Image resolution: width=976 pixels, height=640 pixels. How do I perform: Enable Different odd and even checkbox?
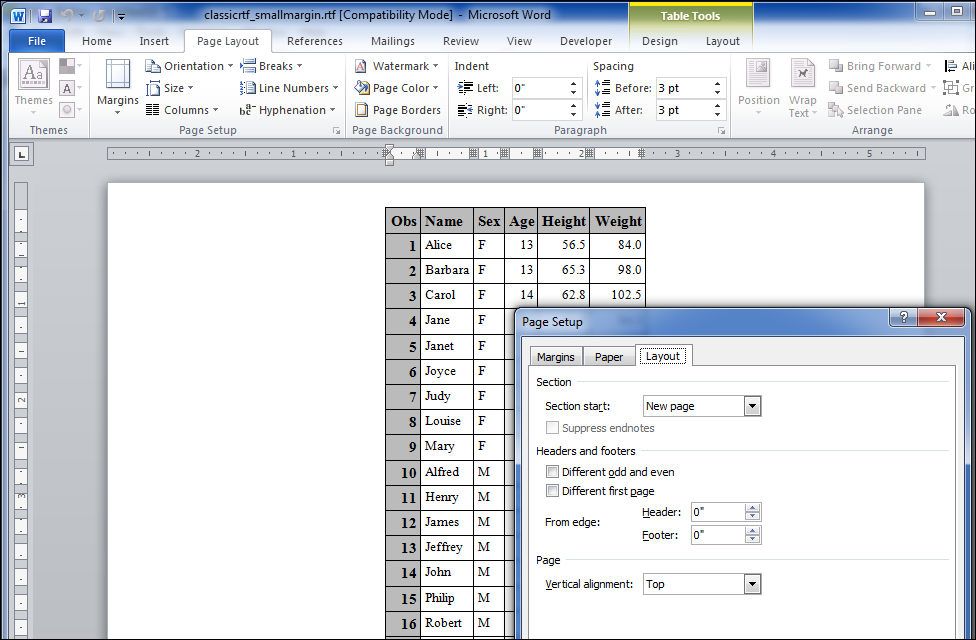click(553, 472)
